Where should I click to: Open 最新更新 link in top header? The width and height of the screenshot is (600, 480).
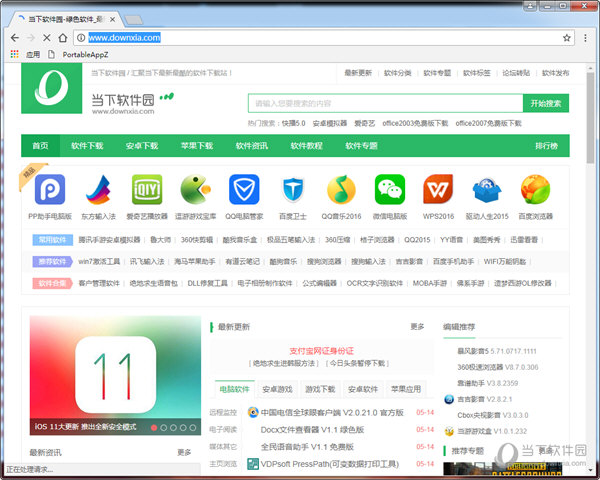358,73
